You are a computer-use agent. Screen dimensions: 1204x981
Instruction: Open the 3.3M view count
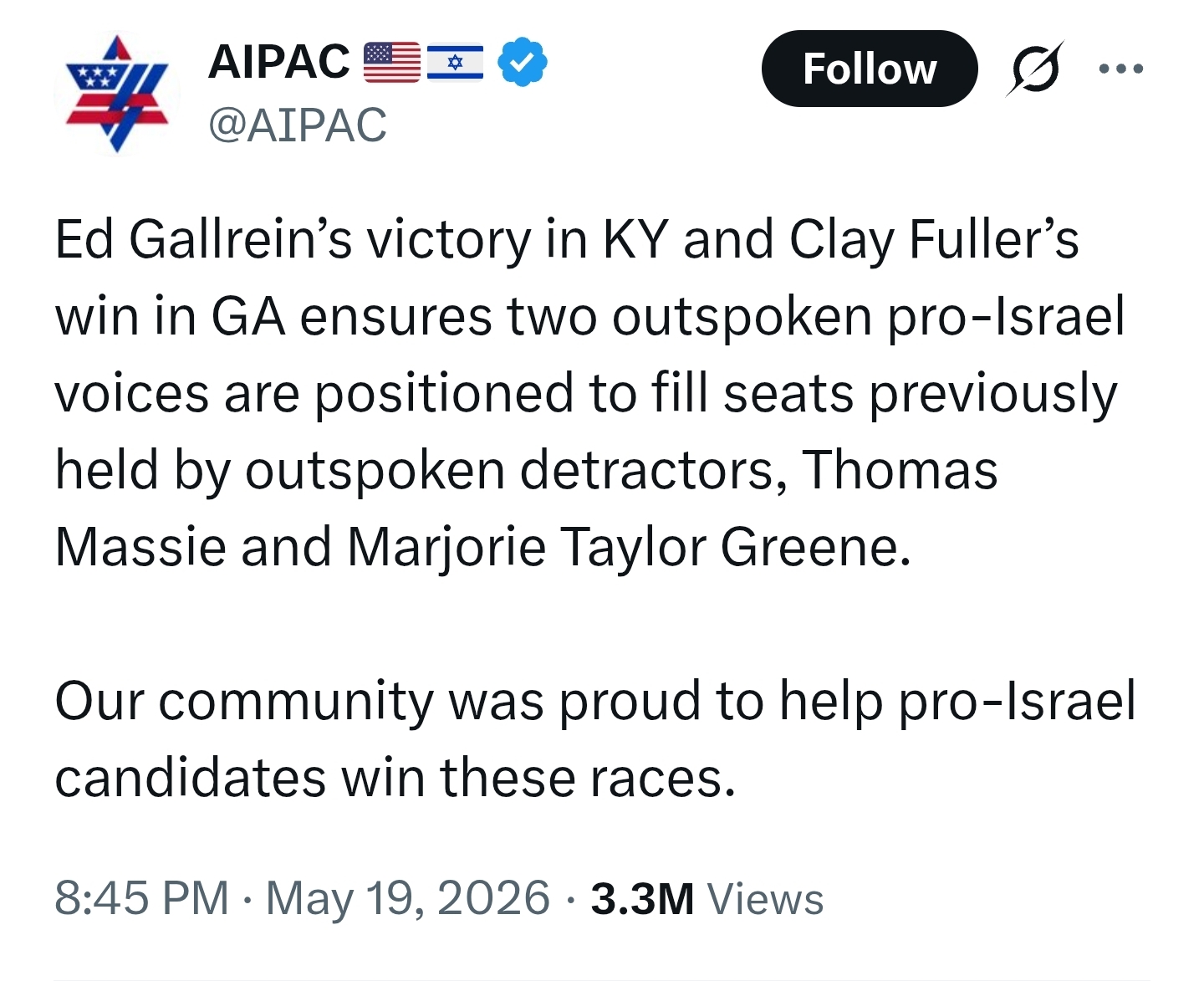[642, 899]
